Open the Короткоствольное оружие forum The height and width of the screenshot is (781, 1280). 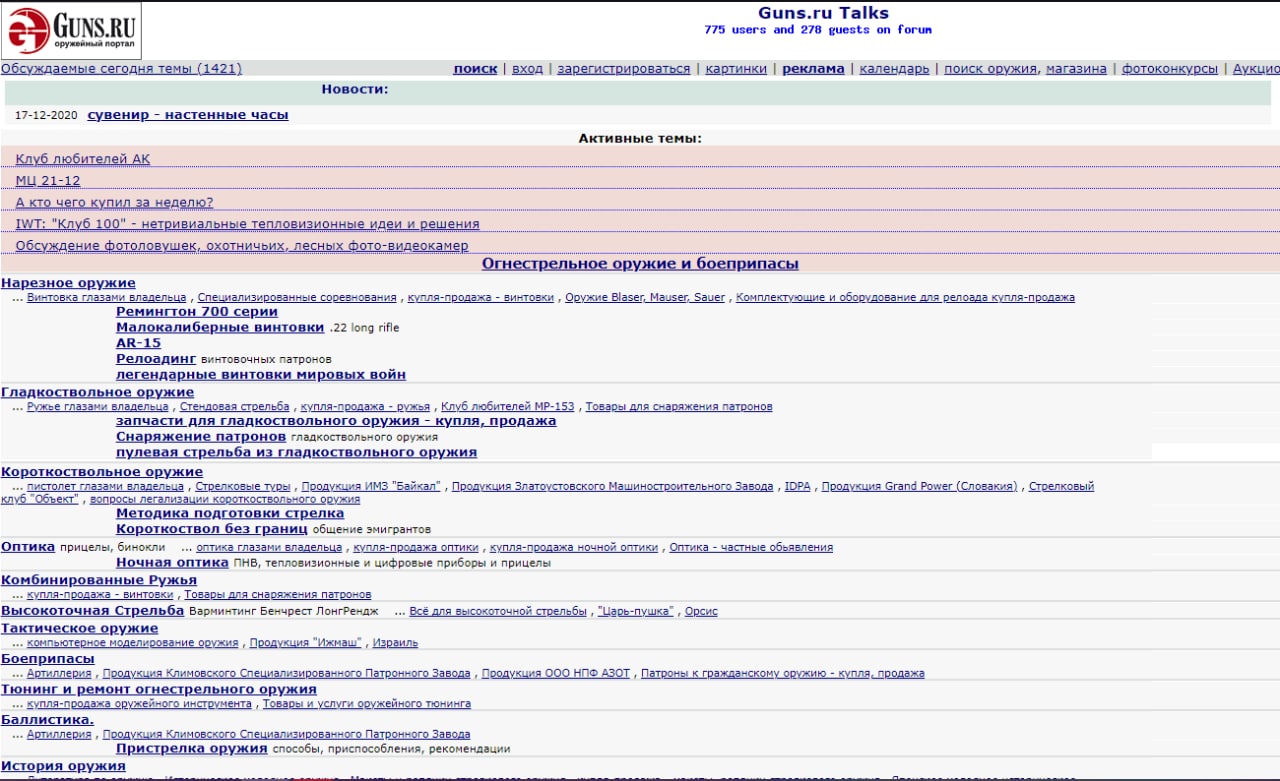click(x=102, y=472)
